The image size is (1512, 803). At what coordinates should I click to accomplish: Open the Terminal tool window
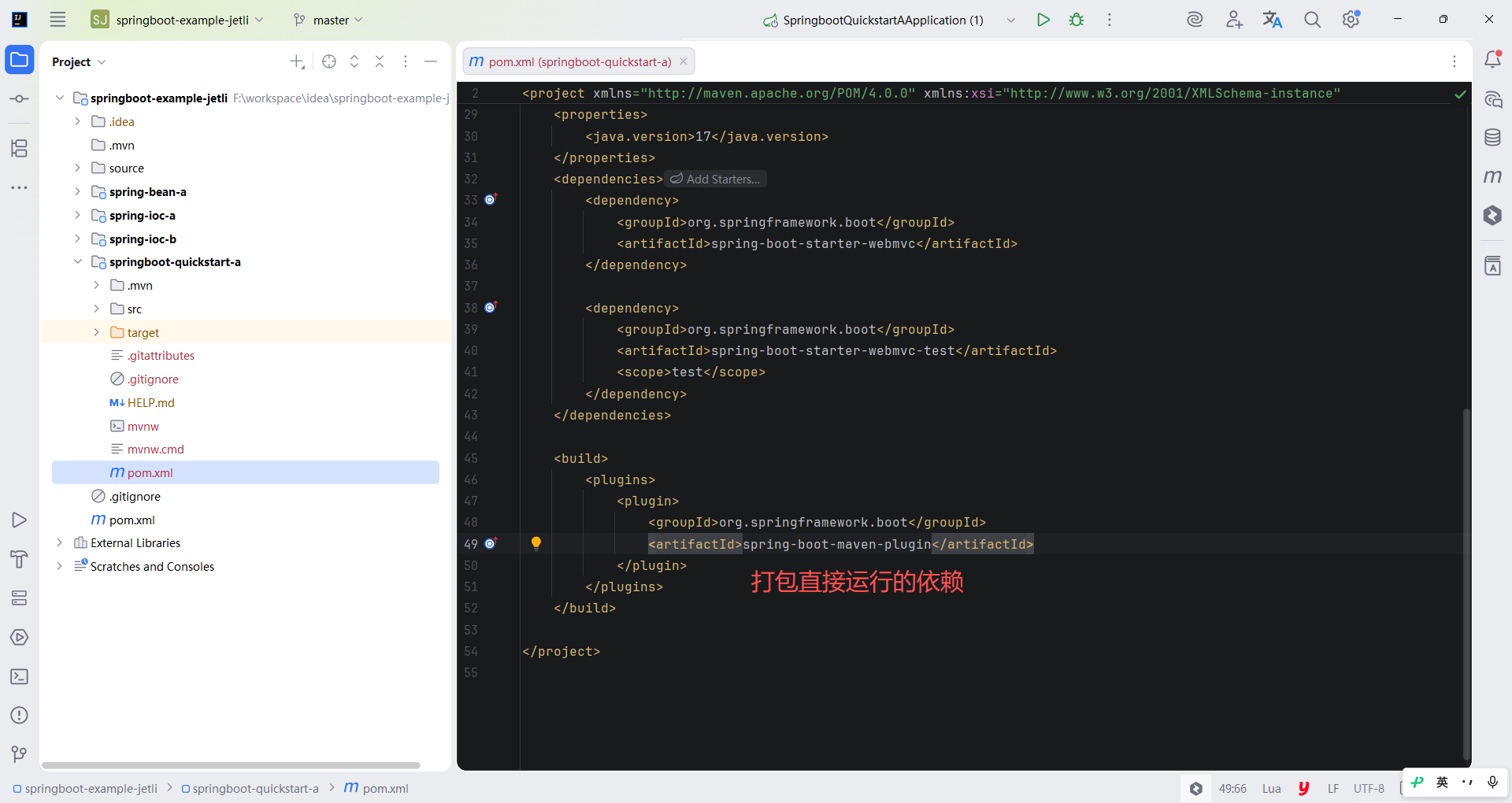(x=20, y=676)
